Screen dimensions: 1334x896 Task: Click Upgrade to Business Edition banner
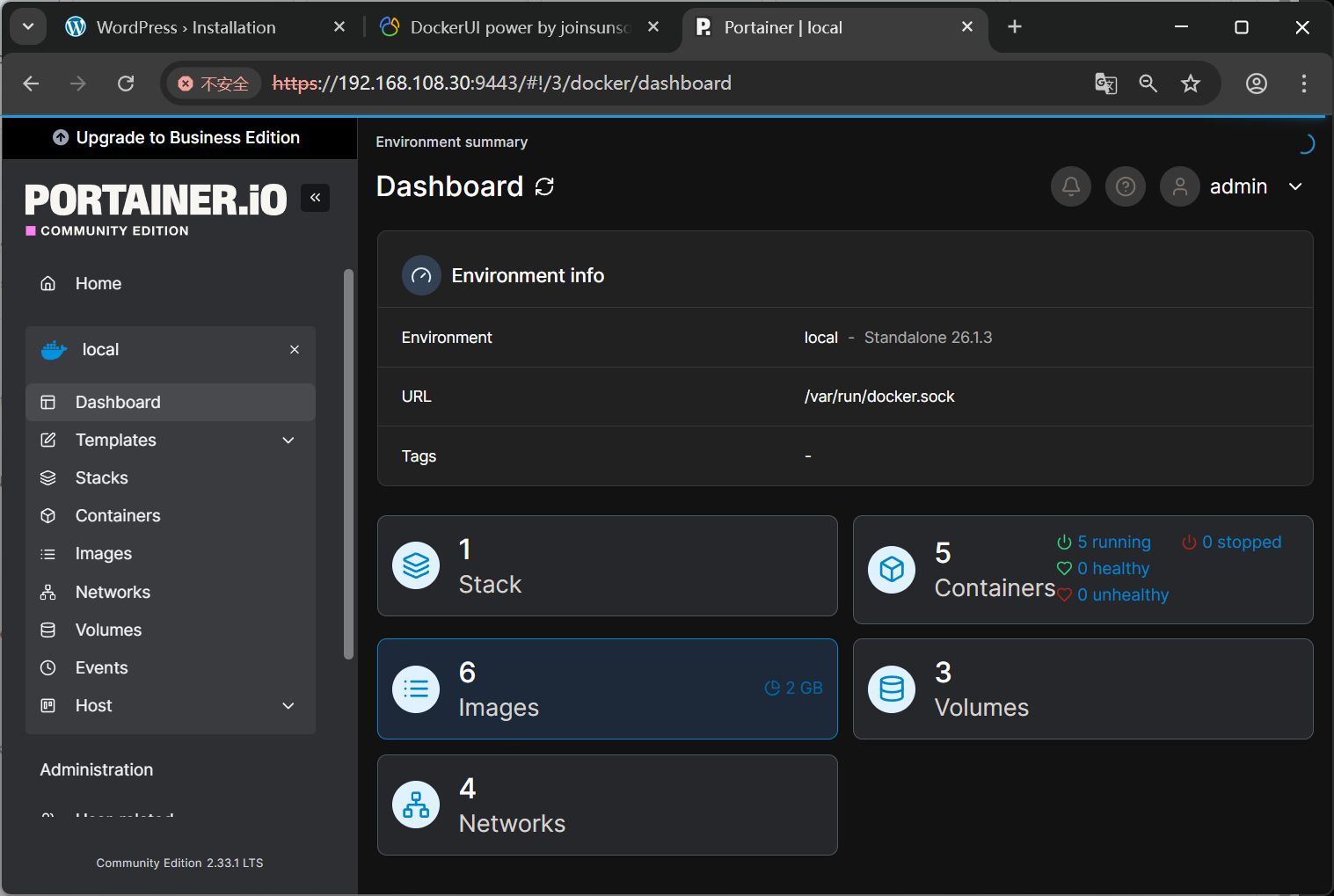click(x=179, y=138)
